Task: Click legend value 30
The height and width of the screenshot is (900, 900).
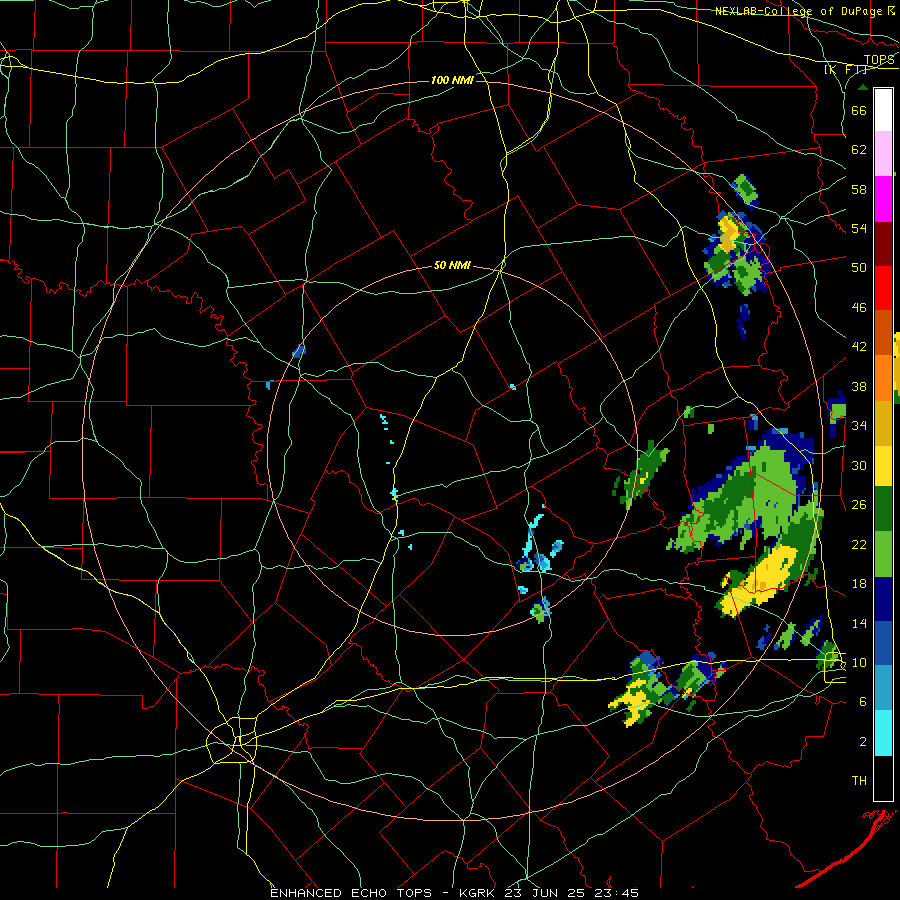Action: click(x=859, y=465)
